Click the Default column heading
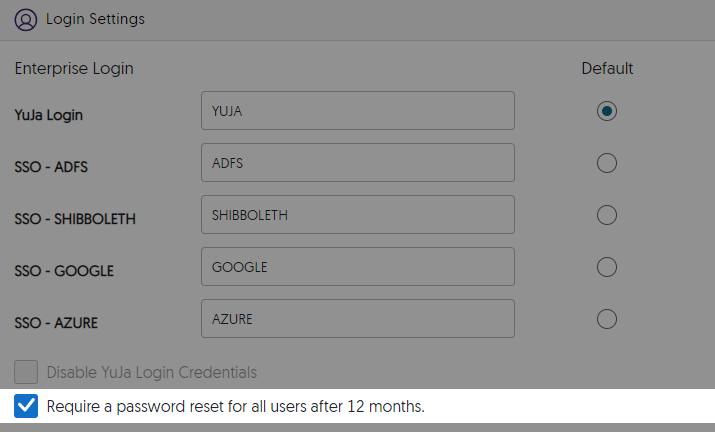This screenshot has width=715, height=432. pos(607,69)
